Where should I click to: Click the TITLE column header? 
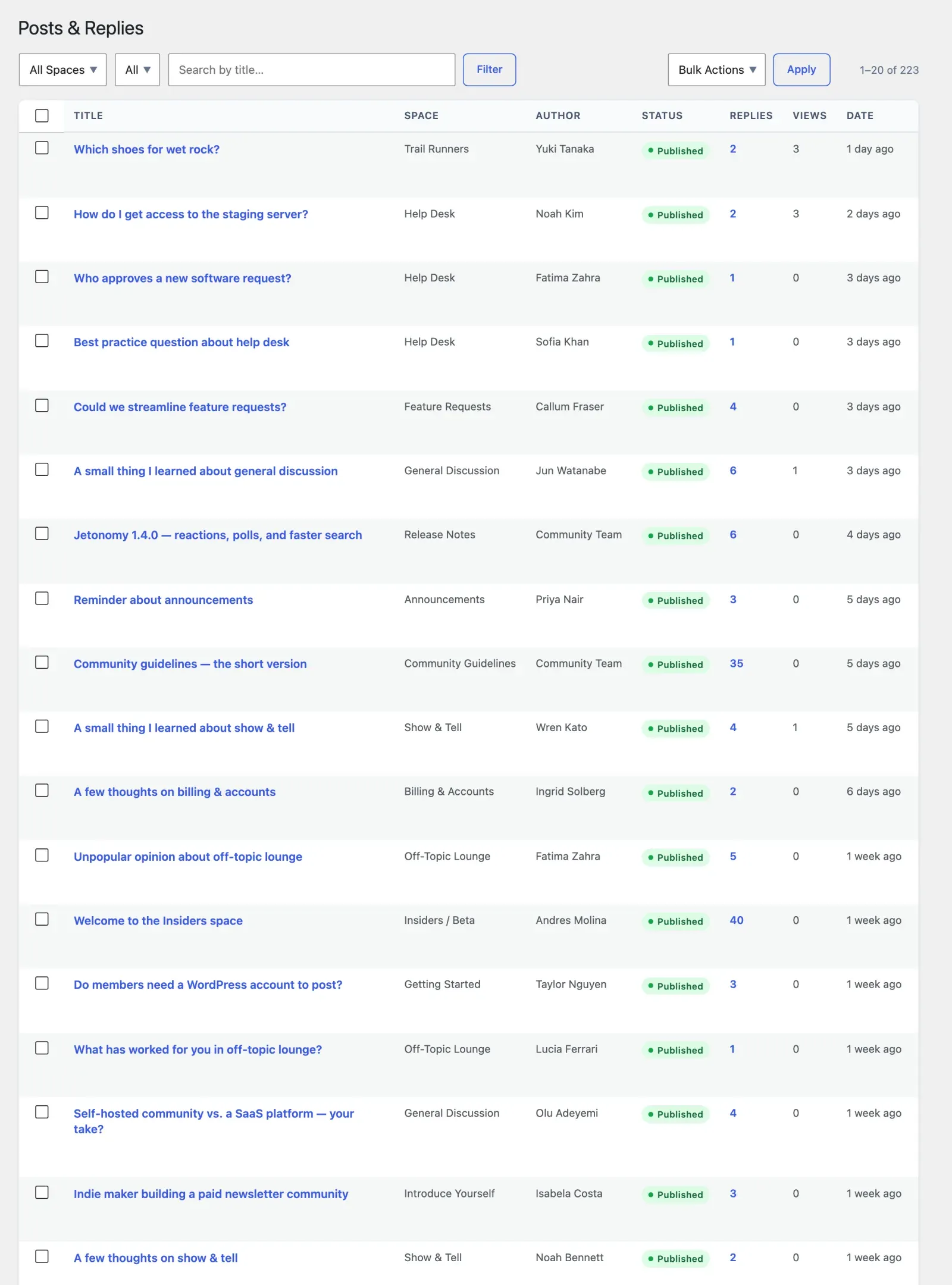coord(88,115)
